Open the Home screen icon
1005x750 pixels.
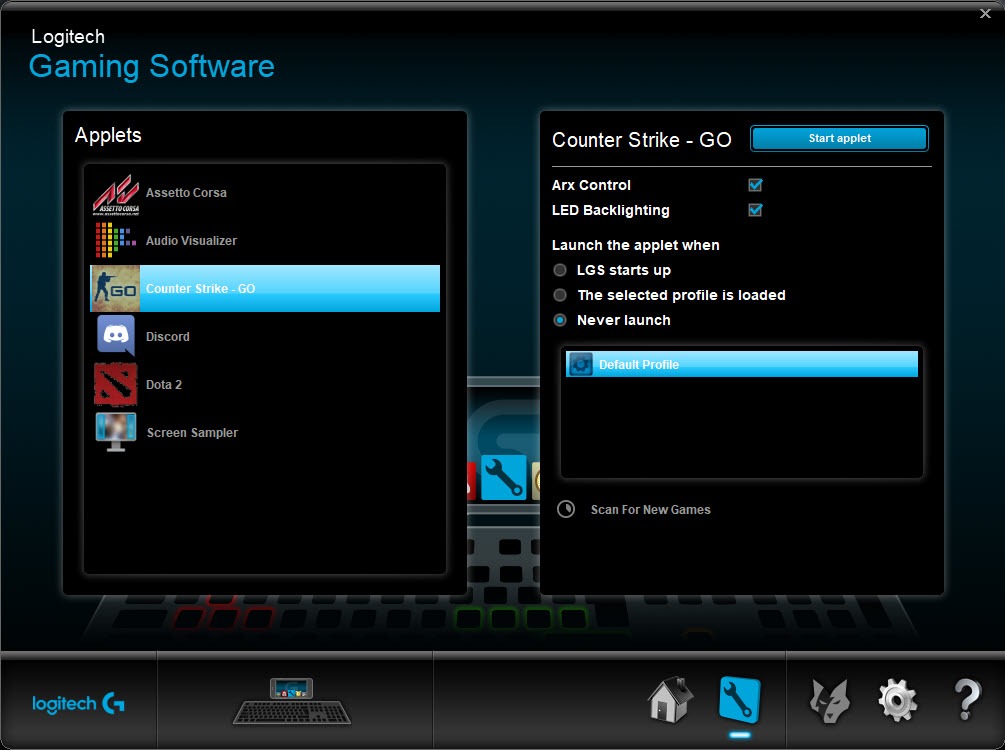point(670,700)
